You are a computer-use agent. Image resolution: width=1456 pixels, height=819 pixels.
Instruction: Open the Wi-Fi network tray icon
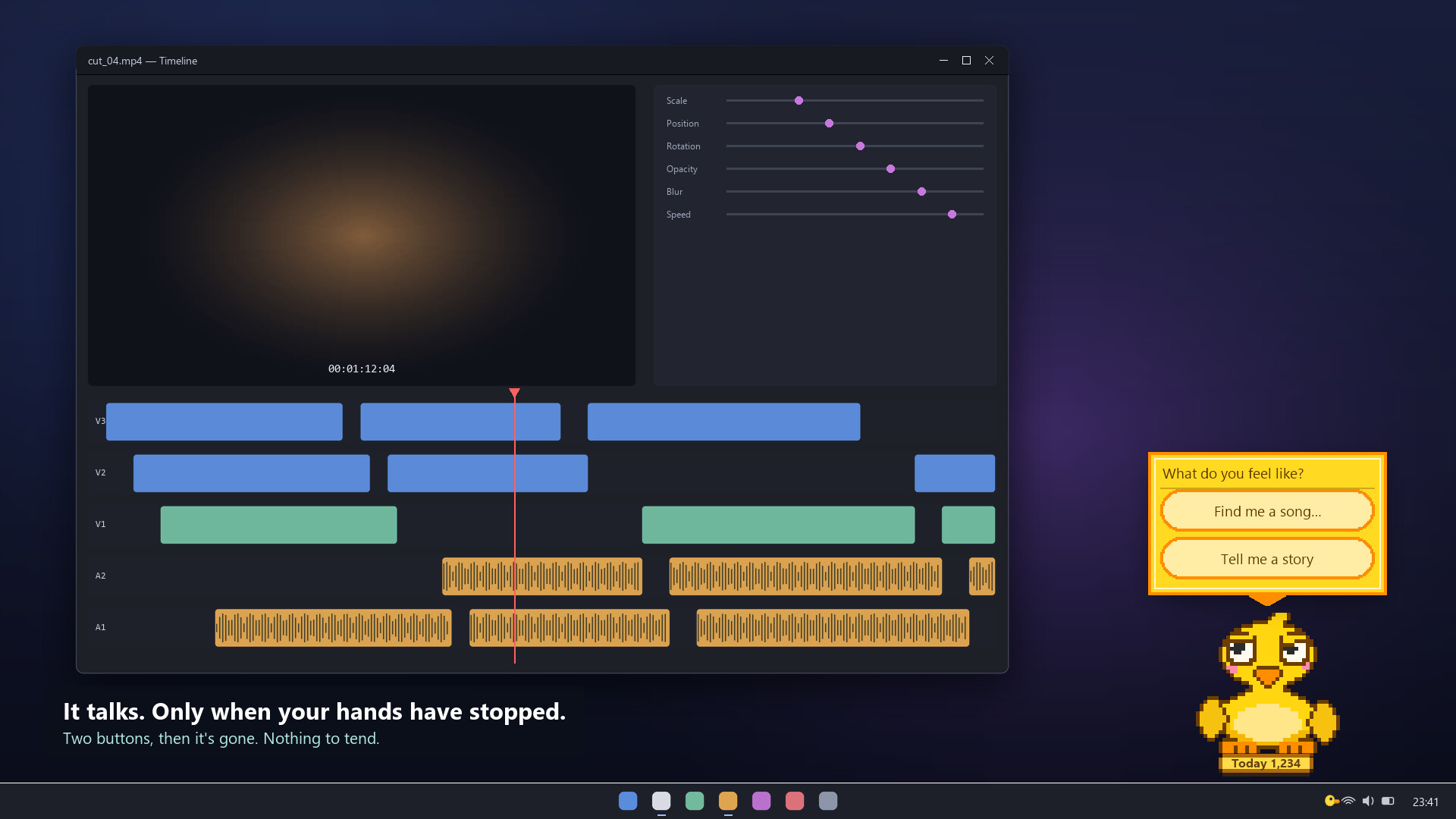[1348, 801]
